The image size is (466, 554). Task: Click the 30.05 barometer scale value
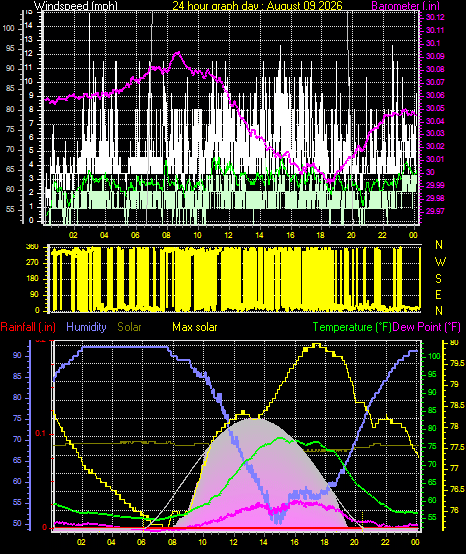[x=435, y=108]
